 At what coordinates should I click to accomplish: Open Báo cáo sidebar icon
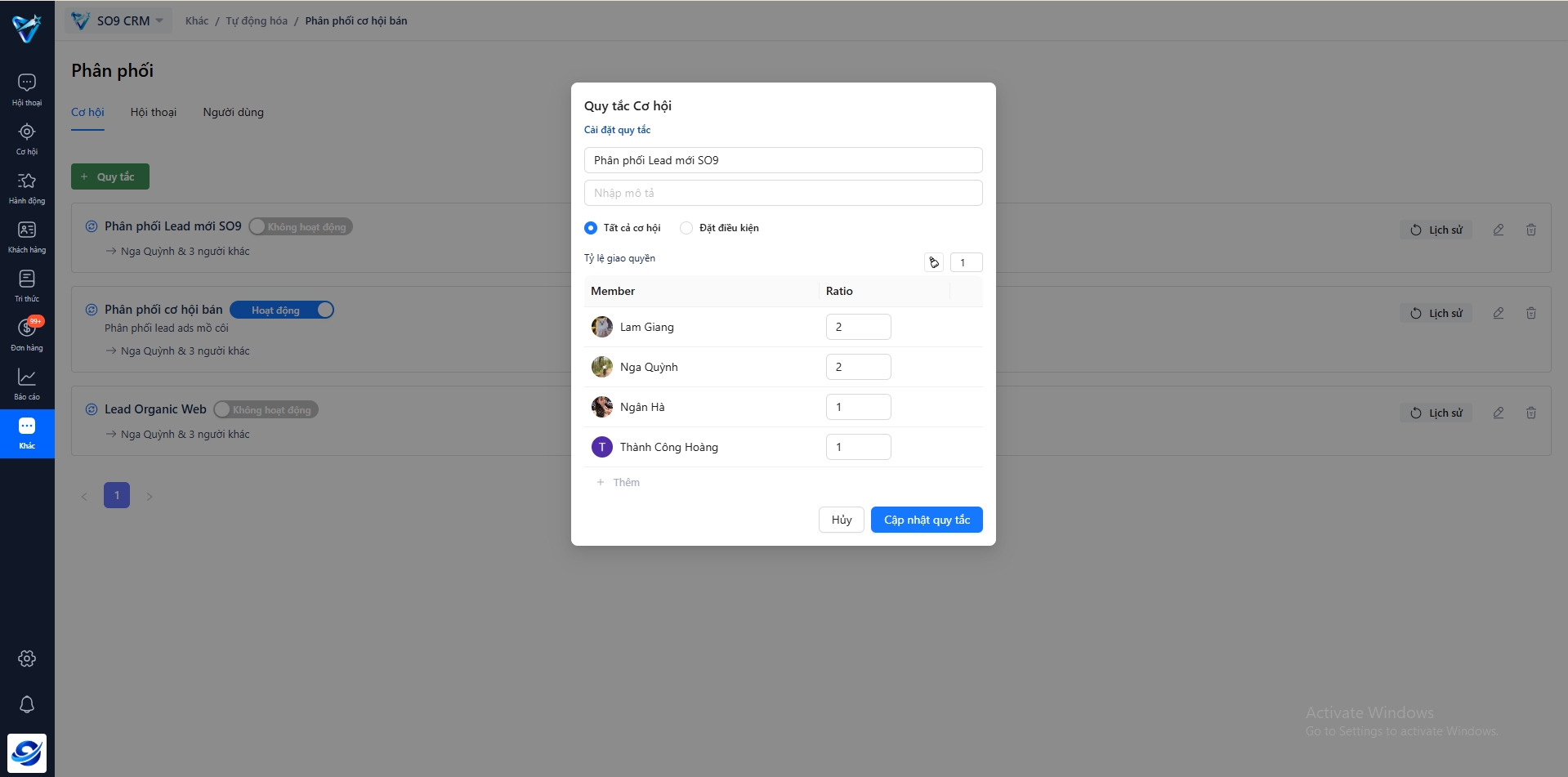click(27, 384)
